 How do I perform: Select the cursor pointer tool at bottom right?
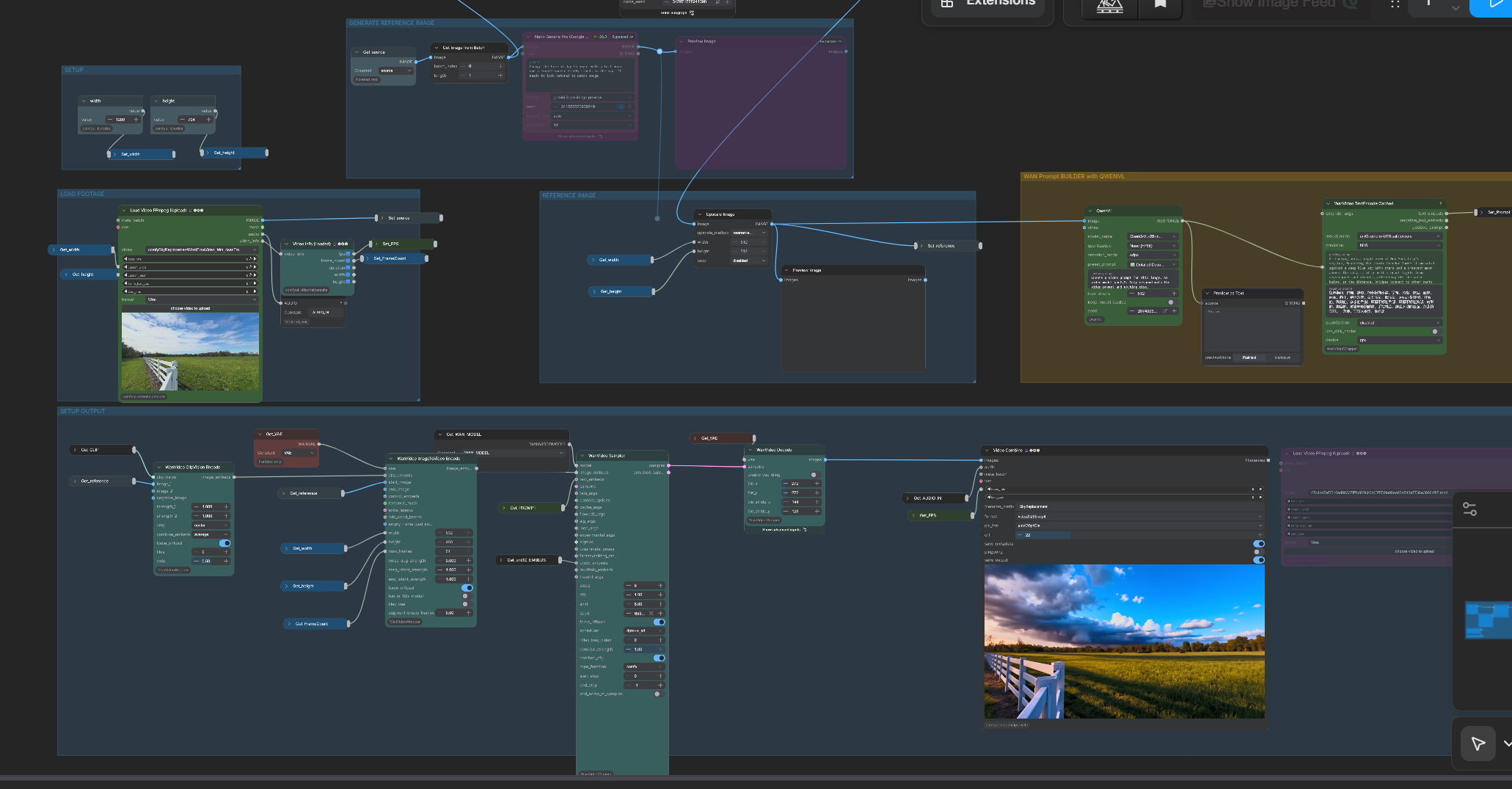point(1478,743)
